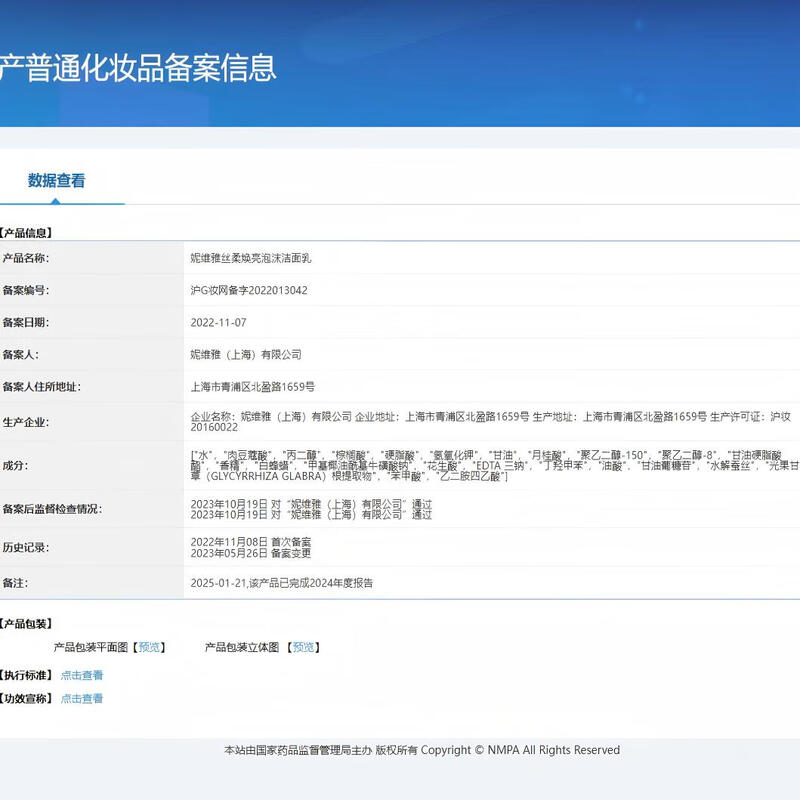The height and width of the screenshot is (800, 800).
Task: Click 备案人 value 妮维雅（上海）有限公司
Action: point(246,354)
